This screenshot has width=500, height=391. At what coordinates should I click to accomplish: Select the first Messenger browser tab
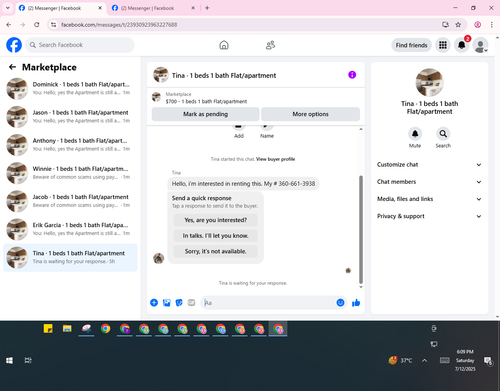click(x=61, y=8)
